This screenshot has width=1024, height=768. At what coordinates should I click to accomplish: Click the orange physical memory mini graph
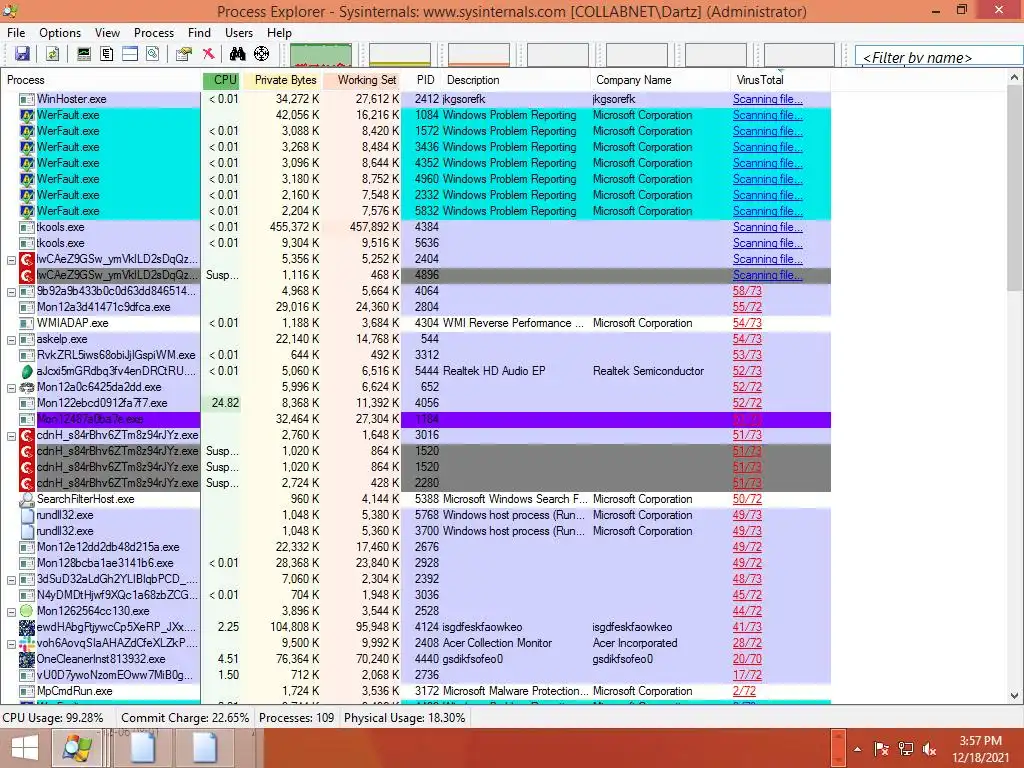tap(479, 55)
